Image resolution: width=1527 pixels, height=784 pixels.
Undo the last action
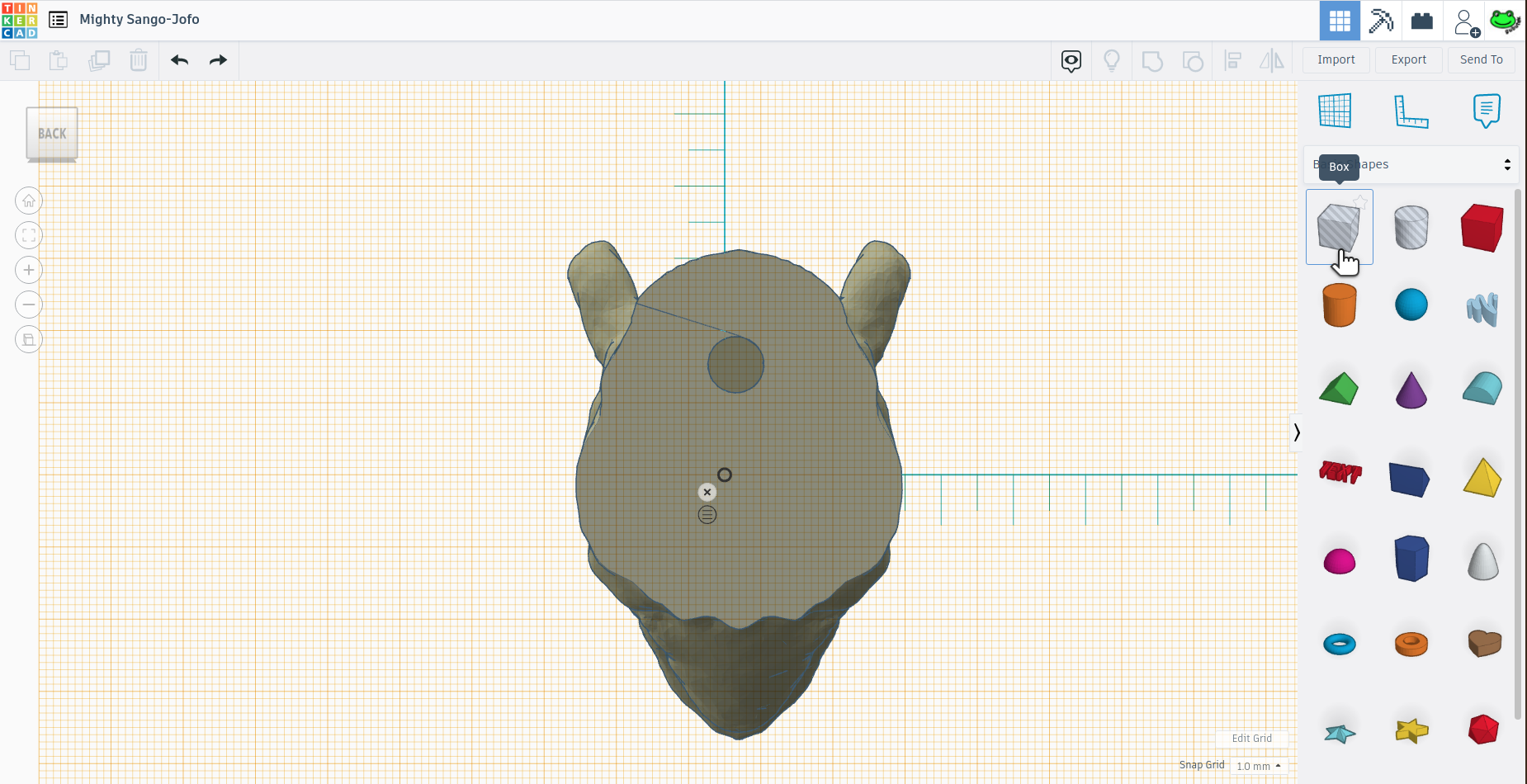(x=179, y=60)
